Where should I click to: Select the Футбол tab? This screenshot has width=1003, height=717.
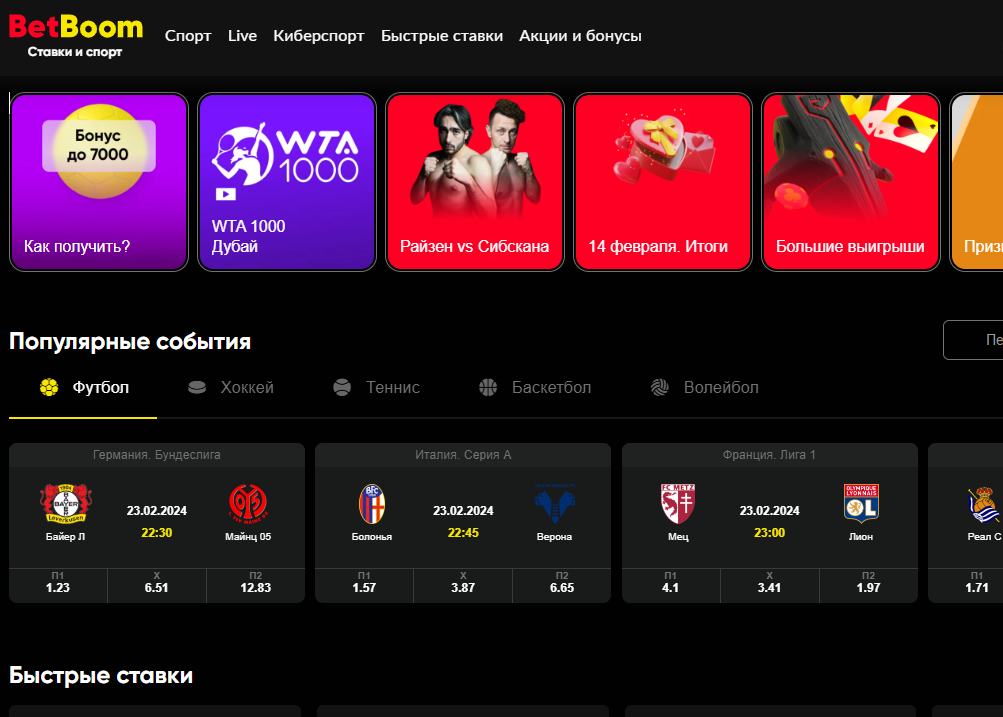tap(83, 388)
